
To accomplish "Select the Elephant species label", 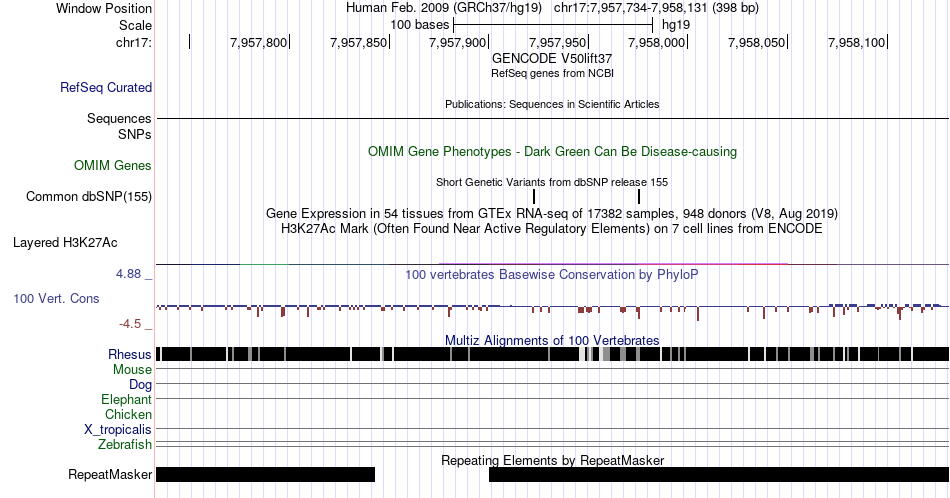I will click(x=126, y=399).
